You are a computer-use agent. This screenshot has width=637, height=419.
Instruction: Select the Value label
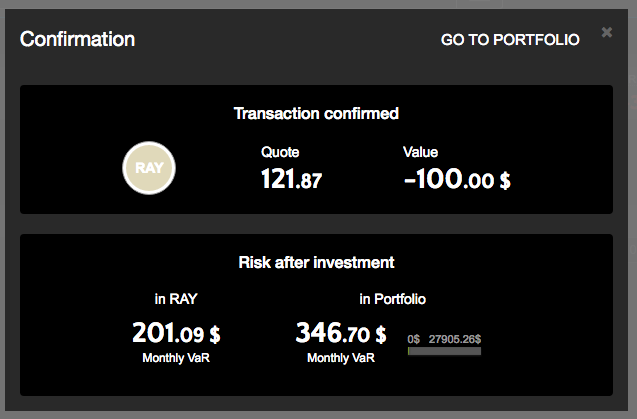pyautogui.click(x=420, y=153)
